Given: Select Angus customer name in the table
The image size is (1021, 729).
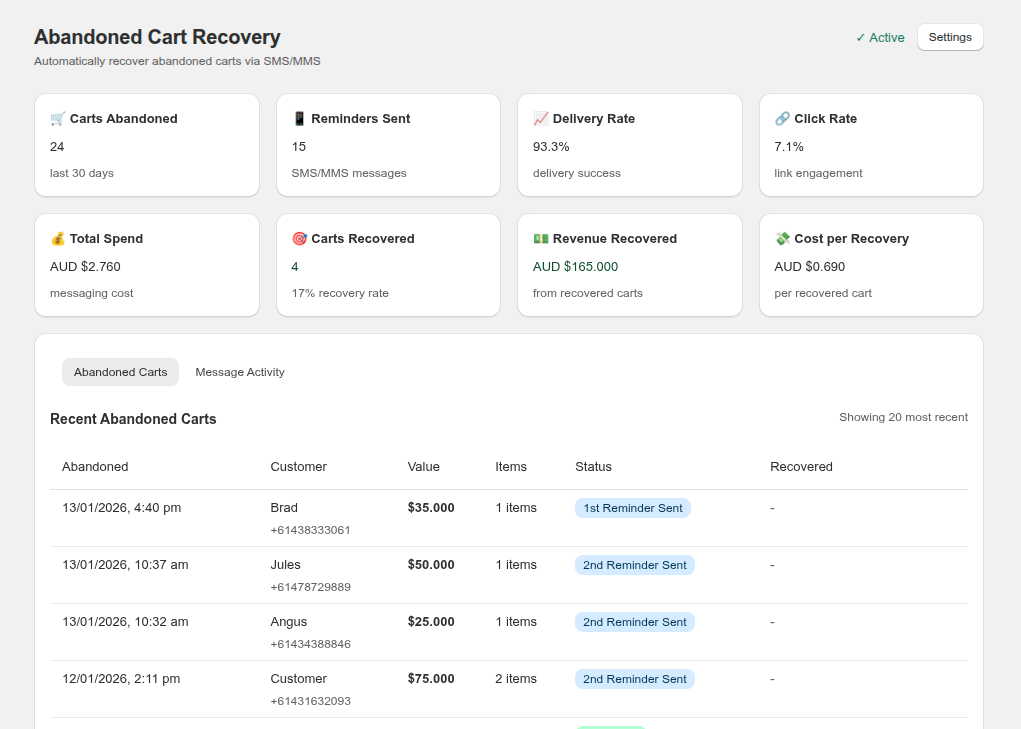Looking at the screenshot, I should 289,622.
